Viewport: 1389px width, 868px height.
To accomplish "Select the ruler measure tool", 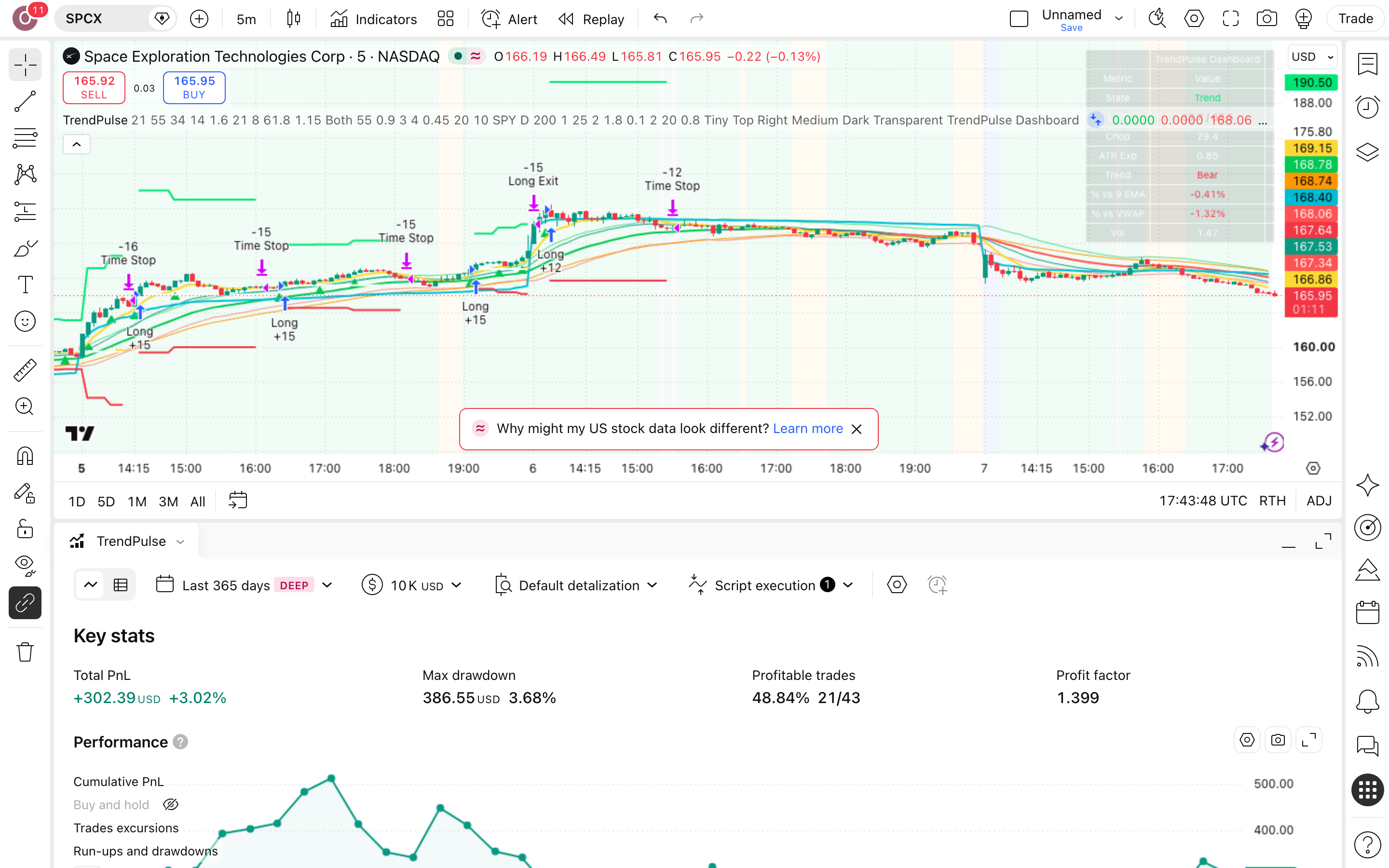I will click(25, 370).
